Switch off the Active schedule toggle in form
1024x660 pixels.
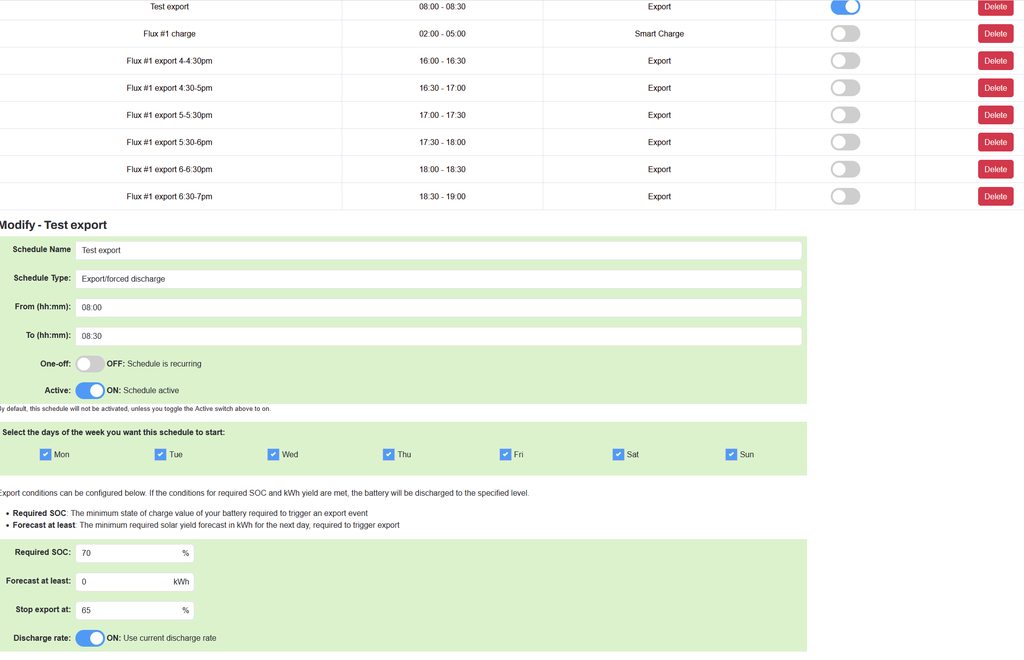(x=90, y=391)
